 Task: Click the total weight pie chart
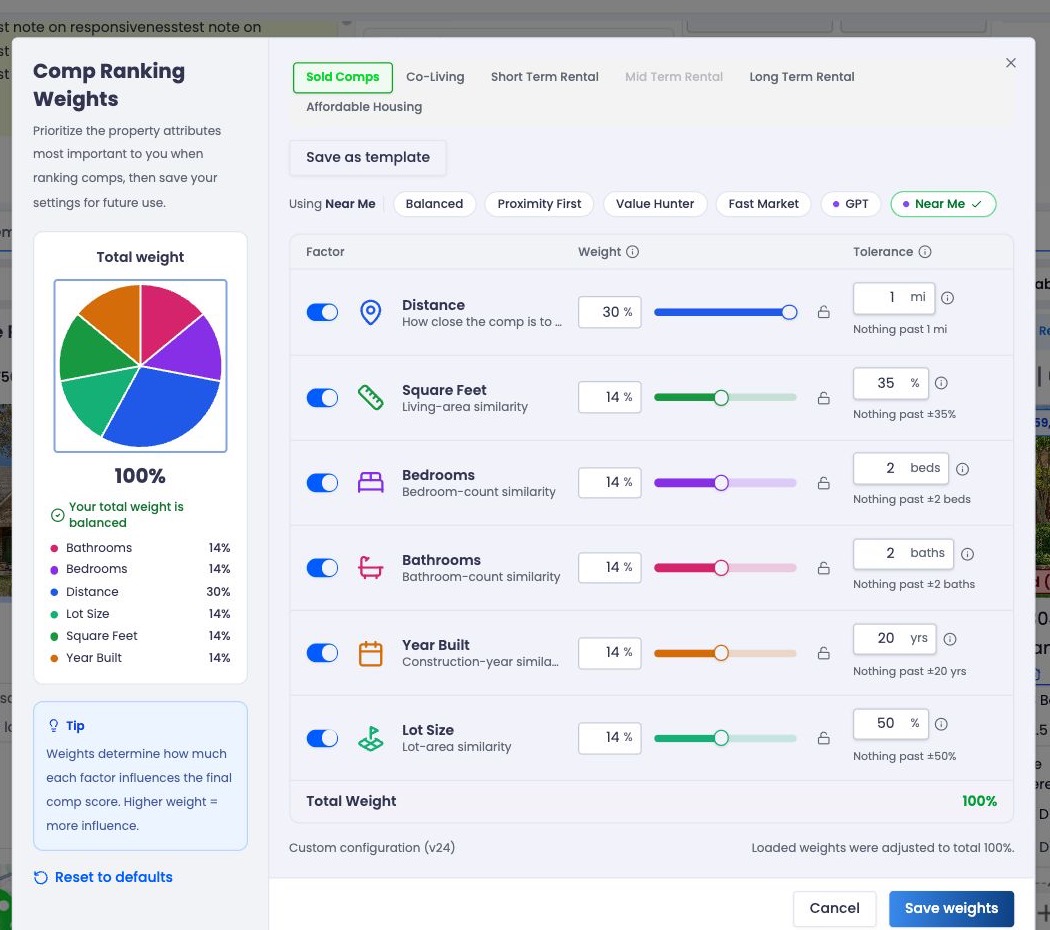point(141,366)
